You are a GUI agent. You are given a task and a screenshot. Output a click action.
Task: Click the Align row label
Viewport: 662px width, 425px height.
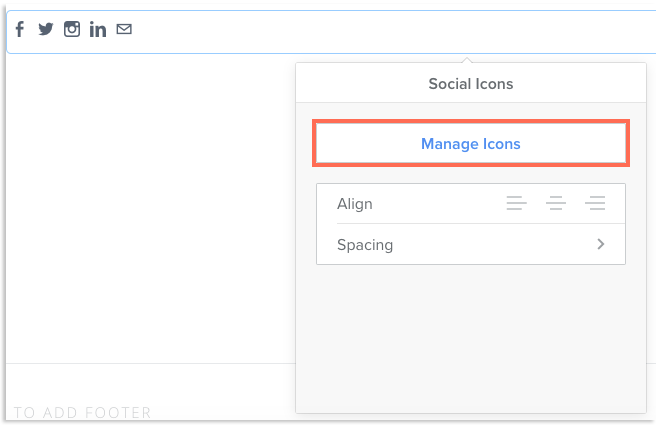[355, 204]
